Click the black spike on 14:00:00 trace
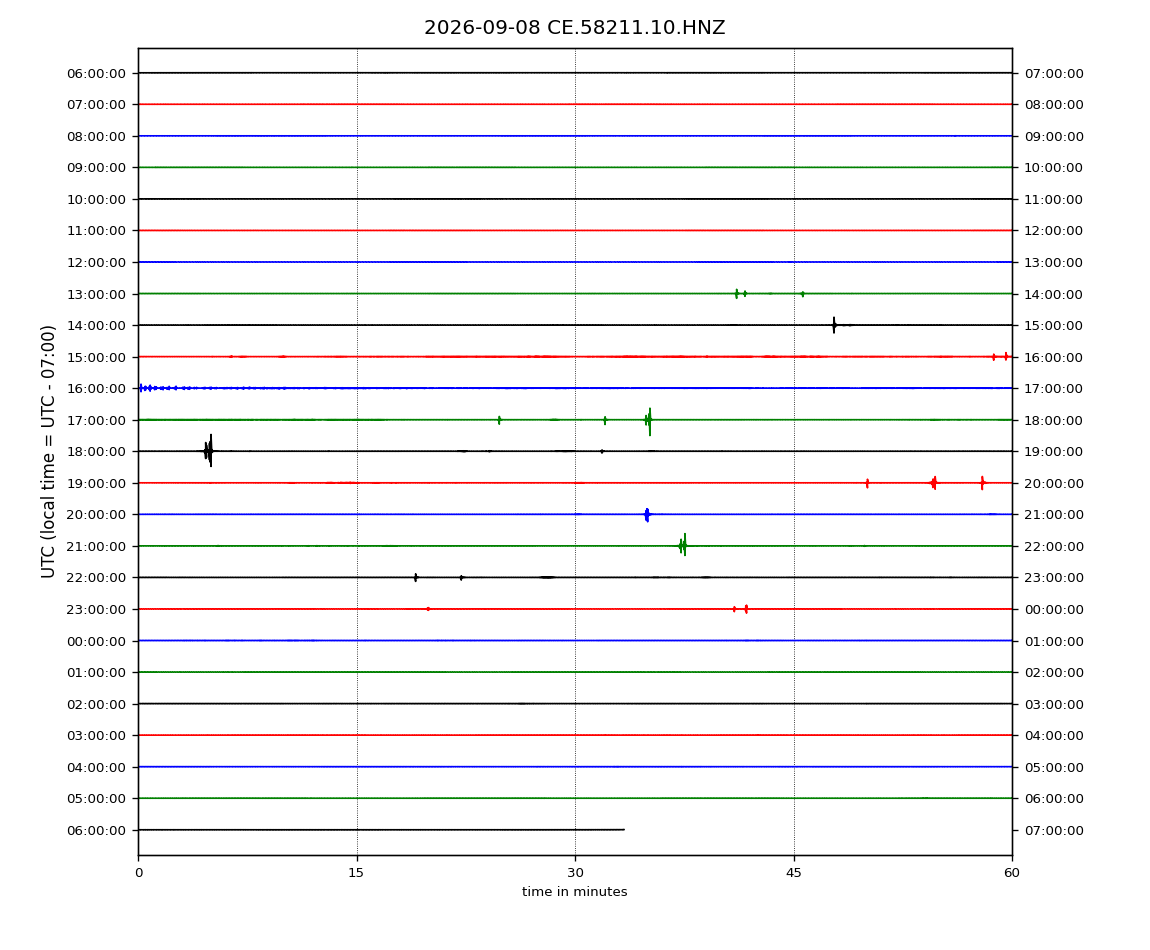 (834, 325)
